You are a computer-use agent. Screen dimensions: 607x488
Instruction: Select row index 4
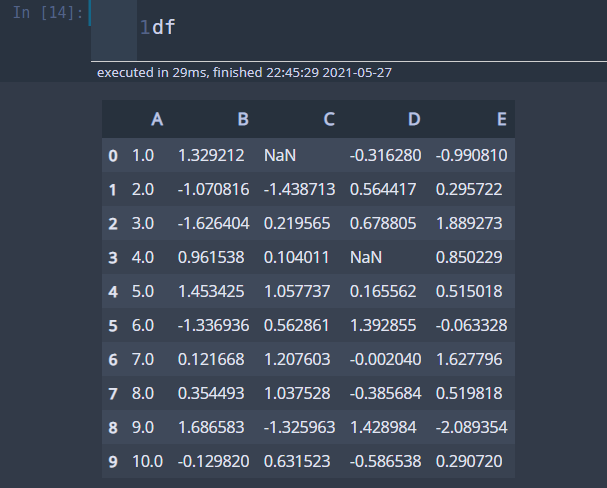click(113, 292)
